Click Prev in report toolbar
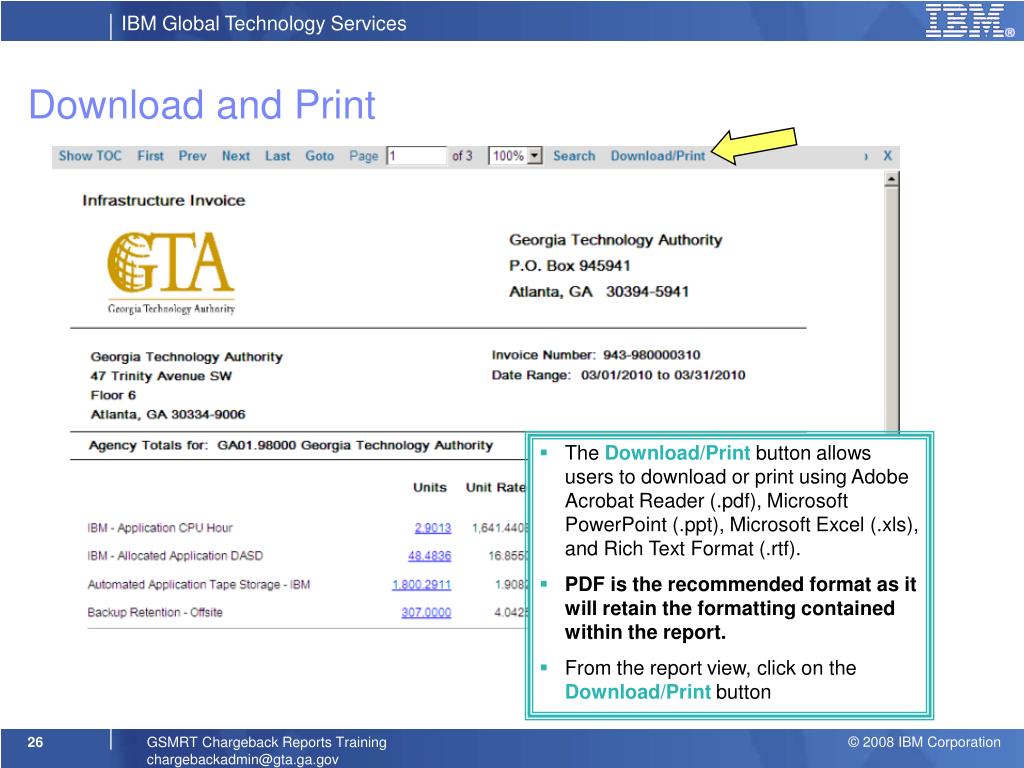1024x768 pixels. click(x=193, y=156)
